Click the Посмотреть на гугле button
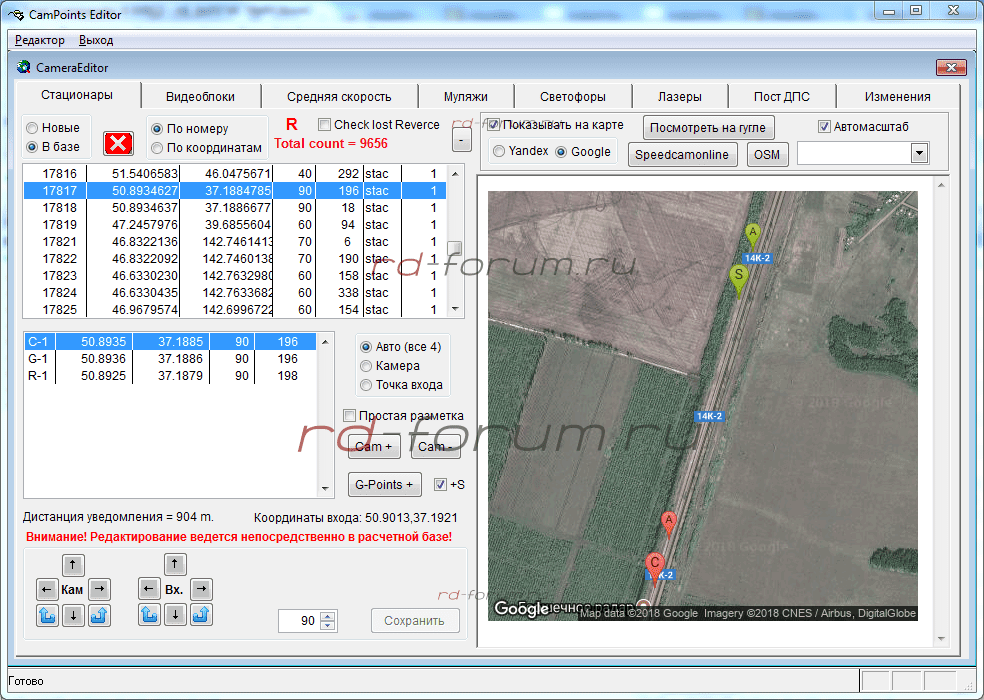 click(x=708, y=127)
